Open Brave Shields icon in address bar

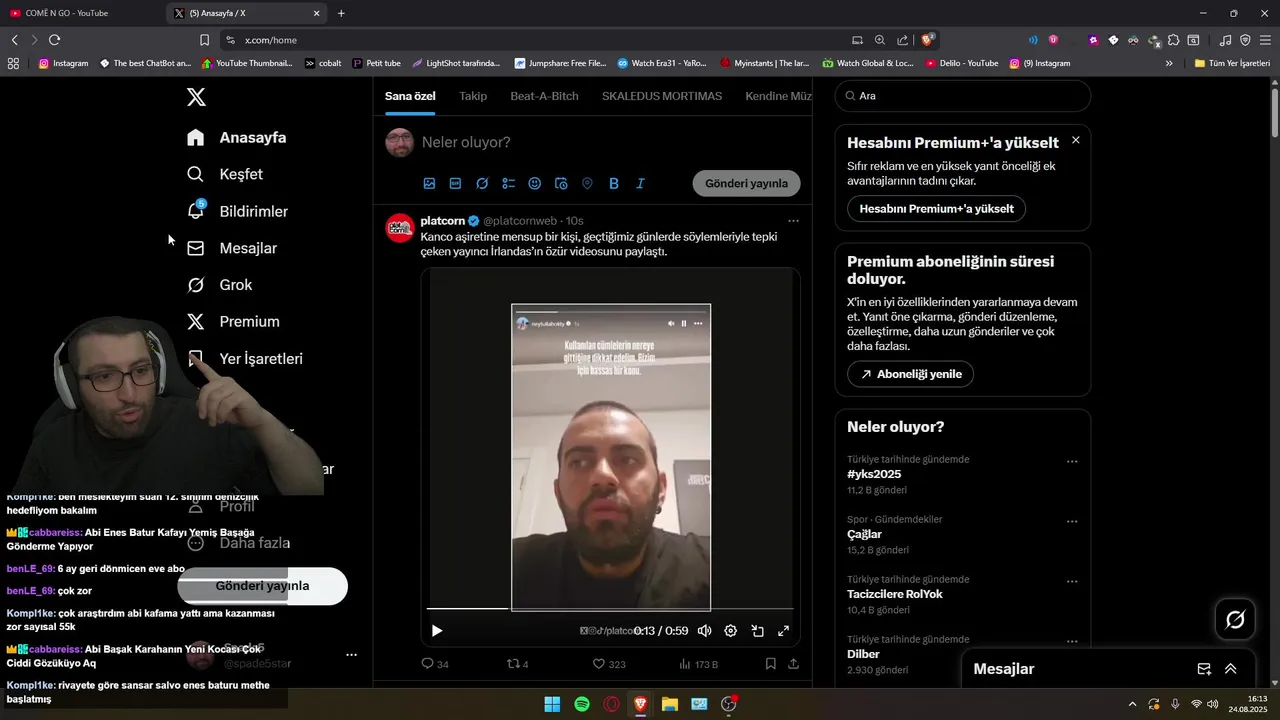[928, 40]
